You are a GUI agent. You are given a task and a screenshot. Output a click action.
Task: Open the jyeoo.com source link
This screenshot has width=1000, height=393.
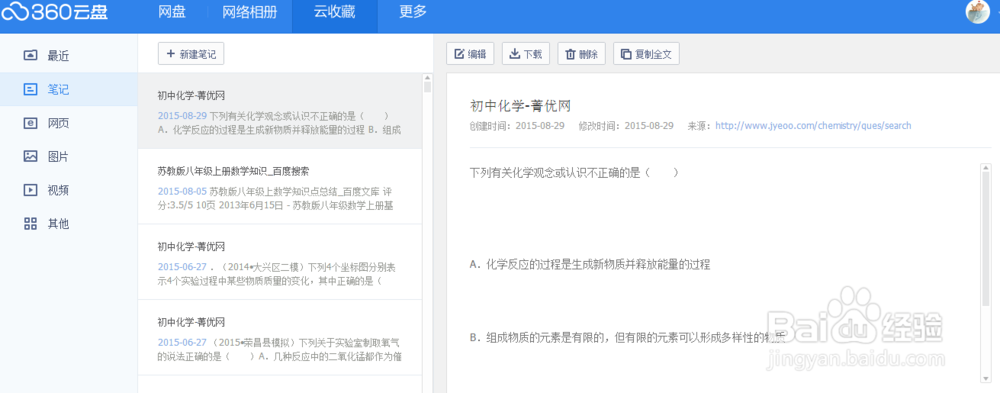[813, 126]
